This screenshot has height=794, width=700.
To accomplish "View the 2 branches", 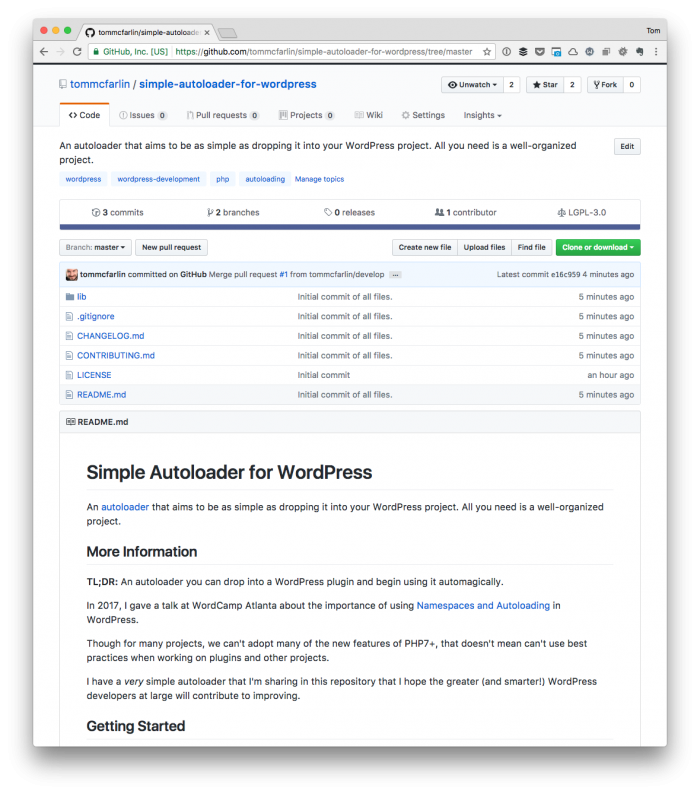I will tap(233, 213).
